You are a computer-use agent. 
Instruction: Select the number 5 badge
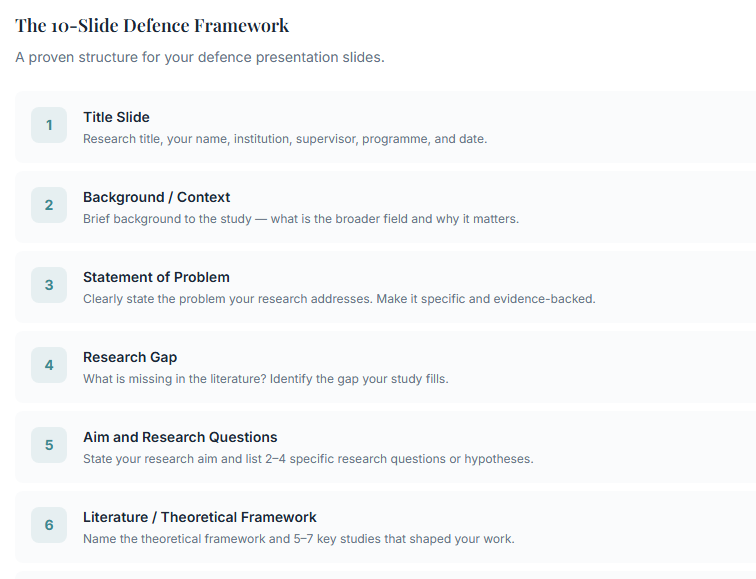(x=49, y=445)
